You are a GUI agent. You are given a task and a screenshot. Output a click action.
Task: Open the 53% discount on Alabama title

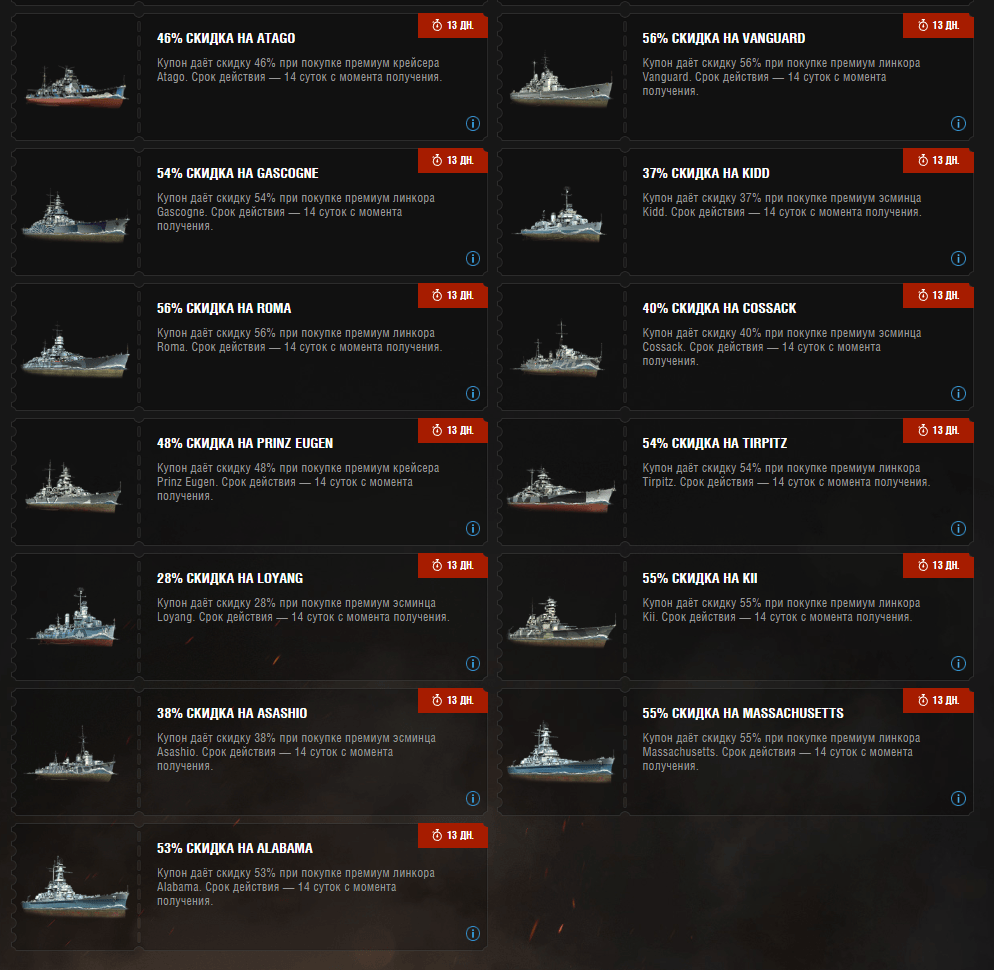(235, 848)
